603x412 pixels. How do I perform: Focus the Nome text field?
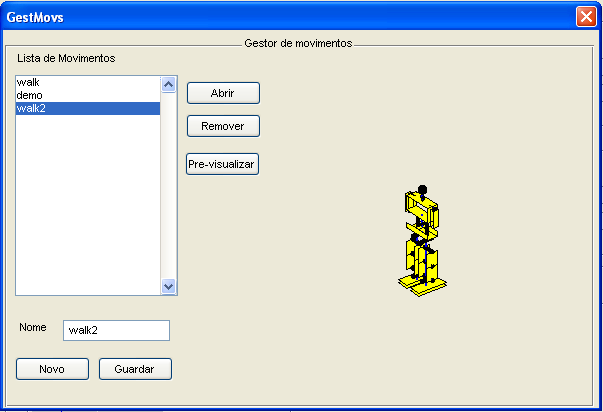click(x=116, y=331)
